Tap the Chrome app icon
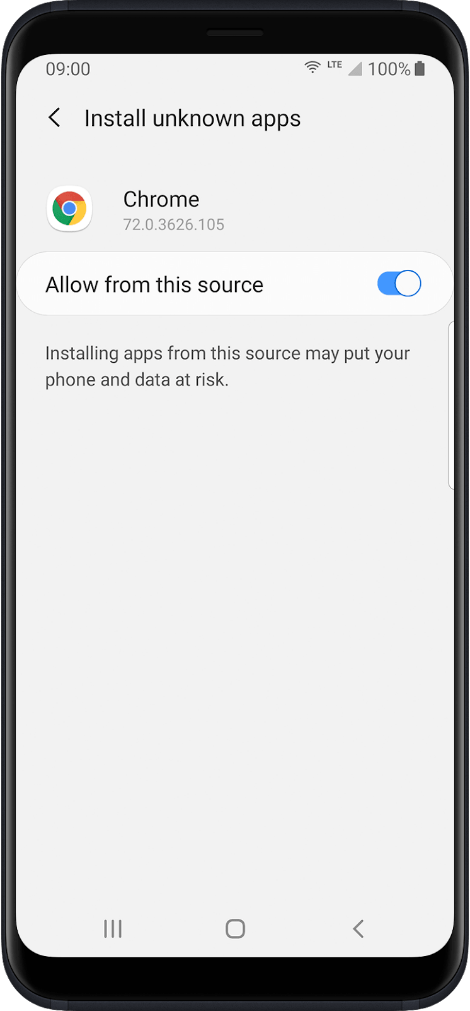The image size is (470, 1011). tap(69, 209)
